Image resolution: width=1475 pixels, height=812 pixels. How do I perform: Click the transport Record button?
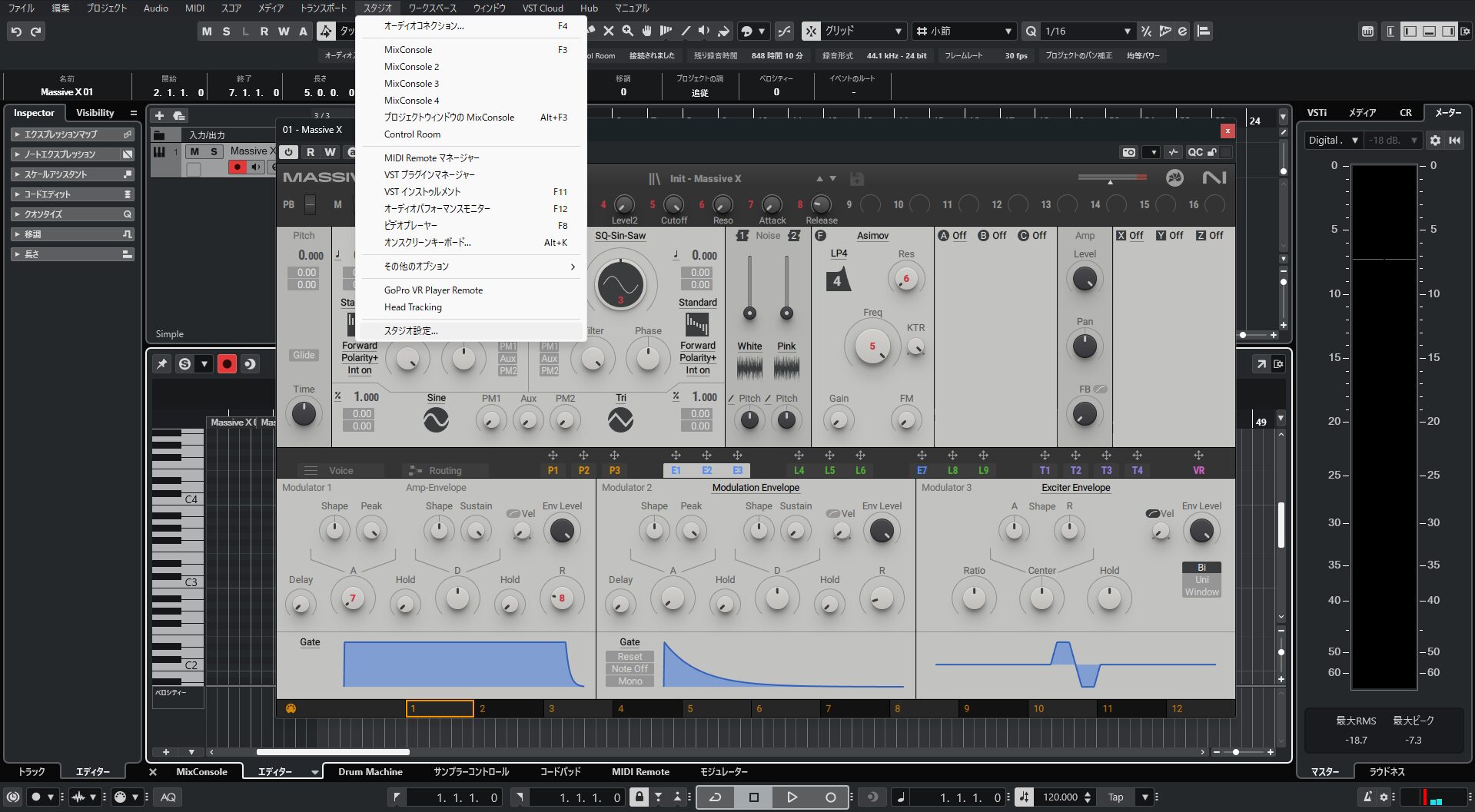pos(830,797)
